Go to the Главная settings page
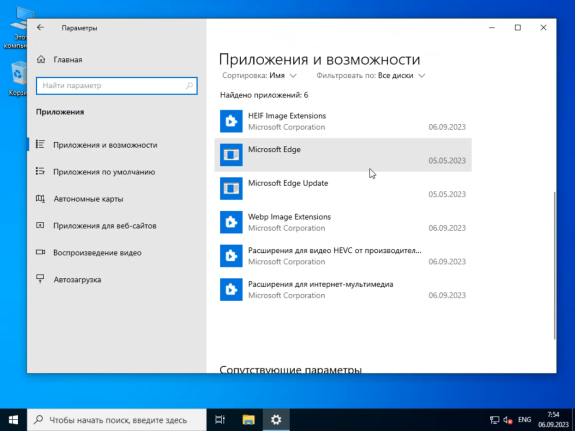The height and width of the screenshot is (431, 575). 117,59
